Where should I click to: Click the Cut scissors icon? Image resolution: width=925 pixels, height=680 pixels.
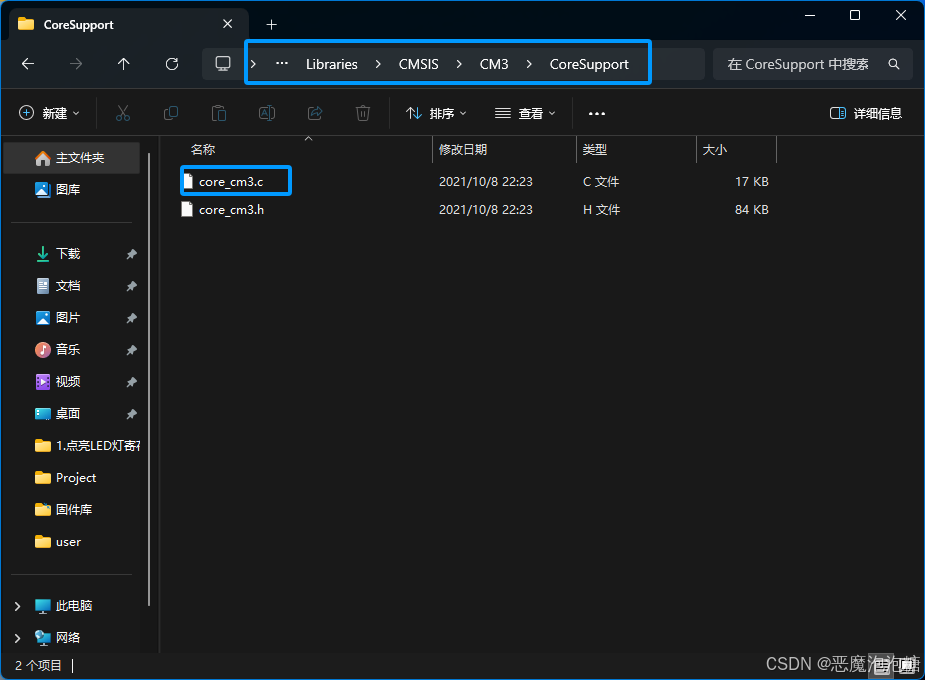click(x=123, y=113)
